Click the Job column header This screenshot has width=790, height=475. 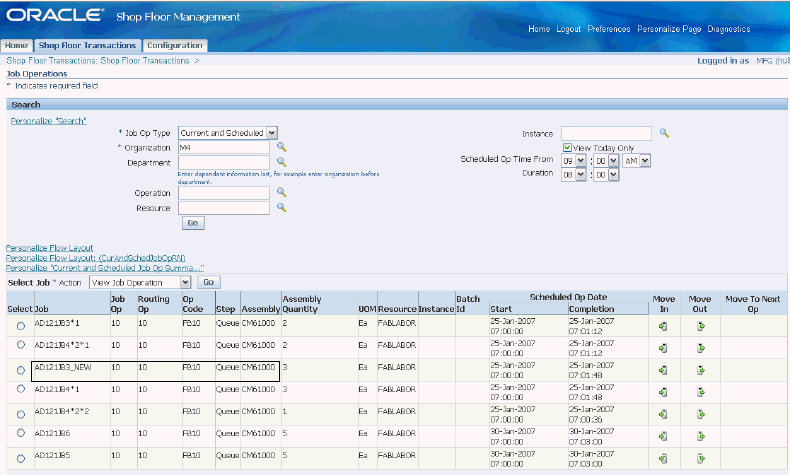(41, 309)
